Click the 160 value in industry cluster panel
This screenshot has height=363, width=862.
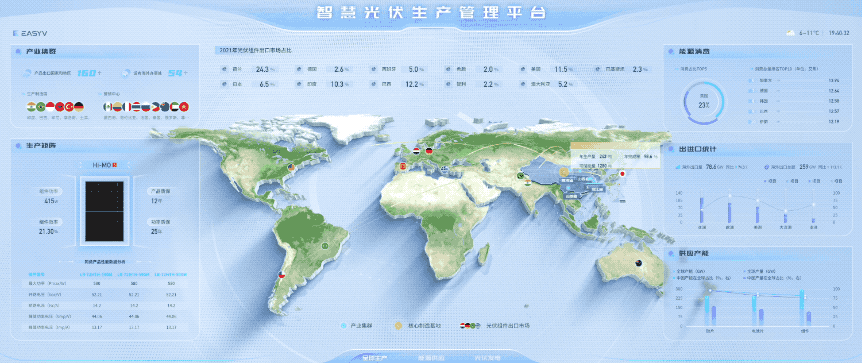(x=87, y=73)
